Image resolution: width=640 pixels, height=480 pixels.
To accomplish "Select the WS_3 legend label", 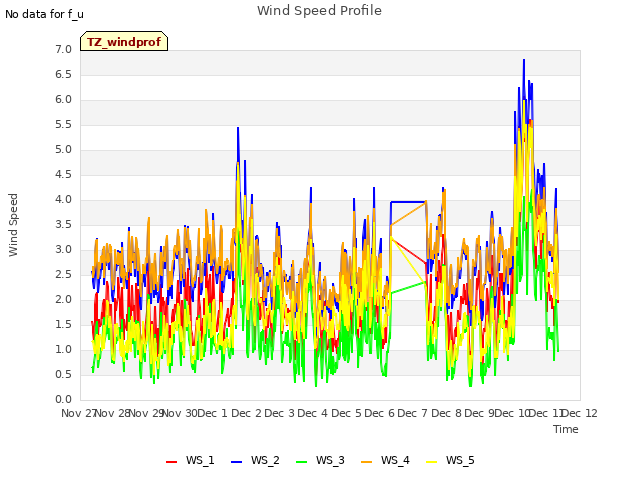I will pos(330,460).
